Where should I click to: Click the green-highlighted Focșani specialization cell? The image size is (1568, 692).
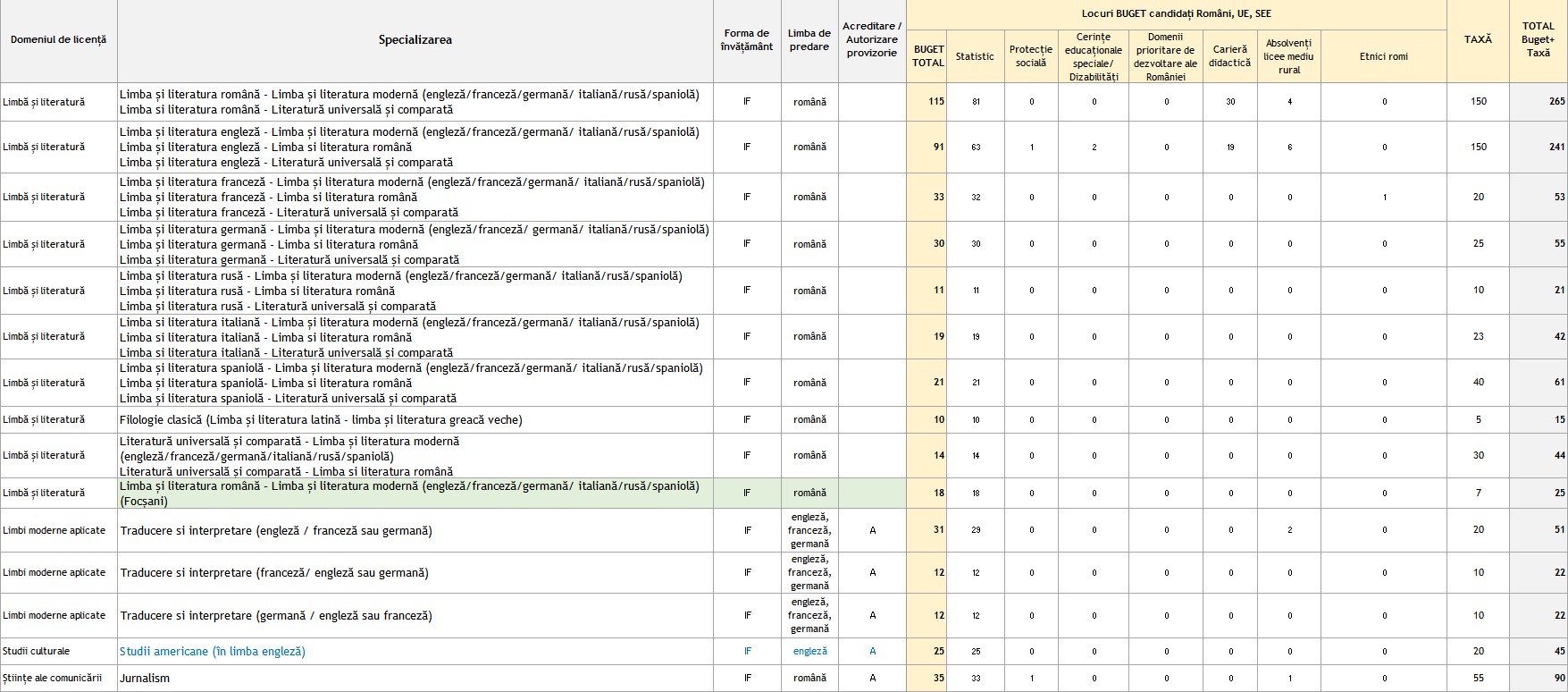click(415, 494)
